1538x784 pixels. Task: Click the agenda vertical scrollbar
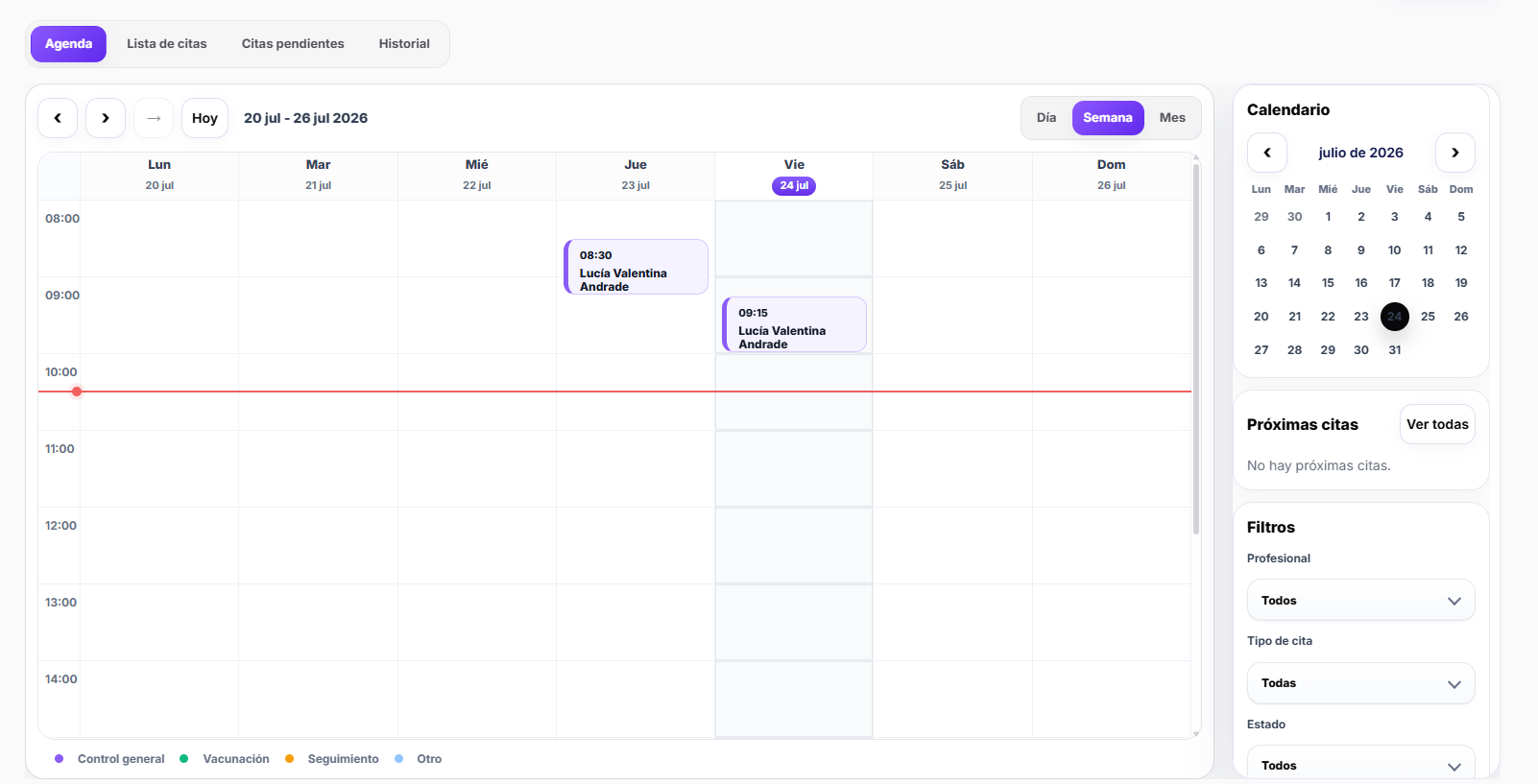[x=1196, y=350]
